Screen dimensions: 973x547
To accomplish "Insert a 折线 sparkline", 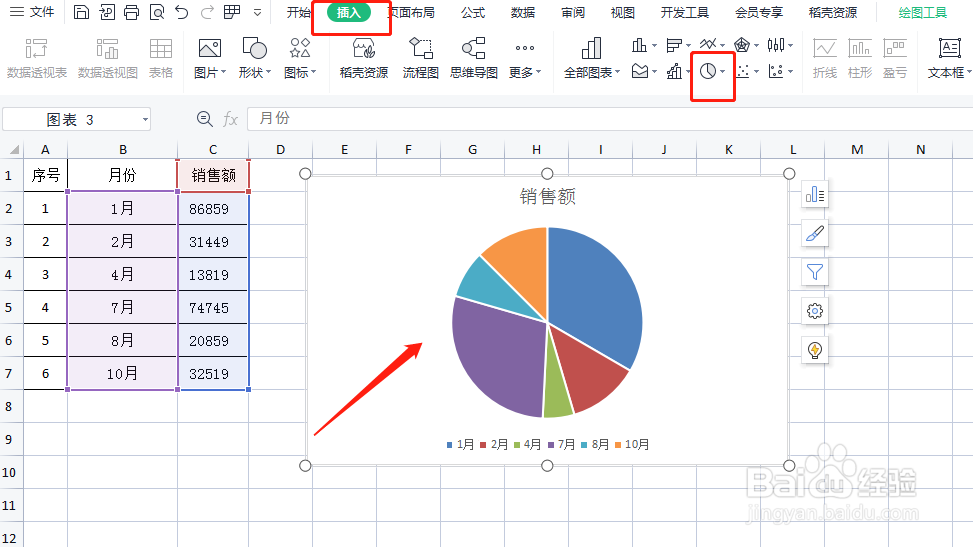I will click(825, 58).
